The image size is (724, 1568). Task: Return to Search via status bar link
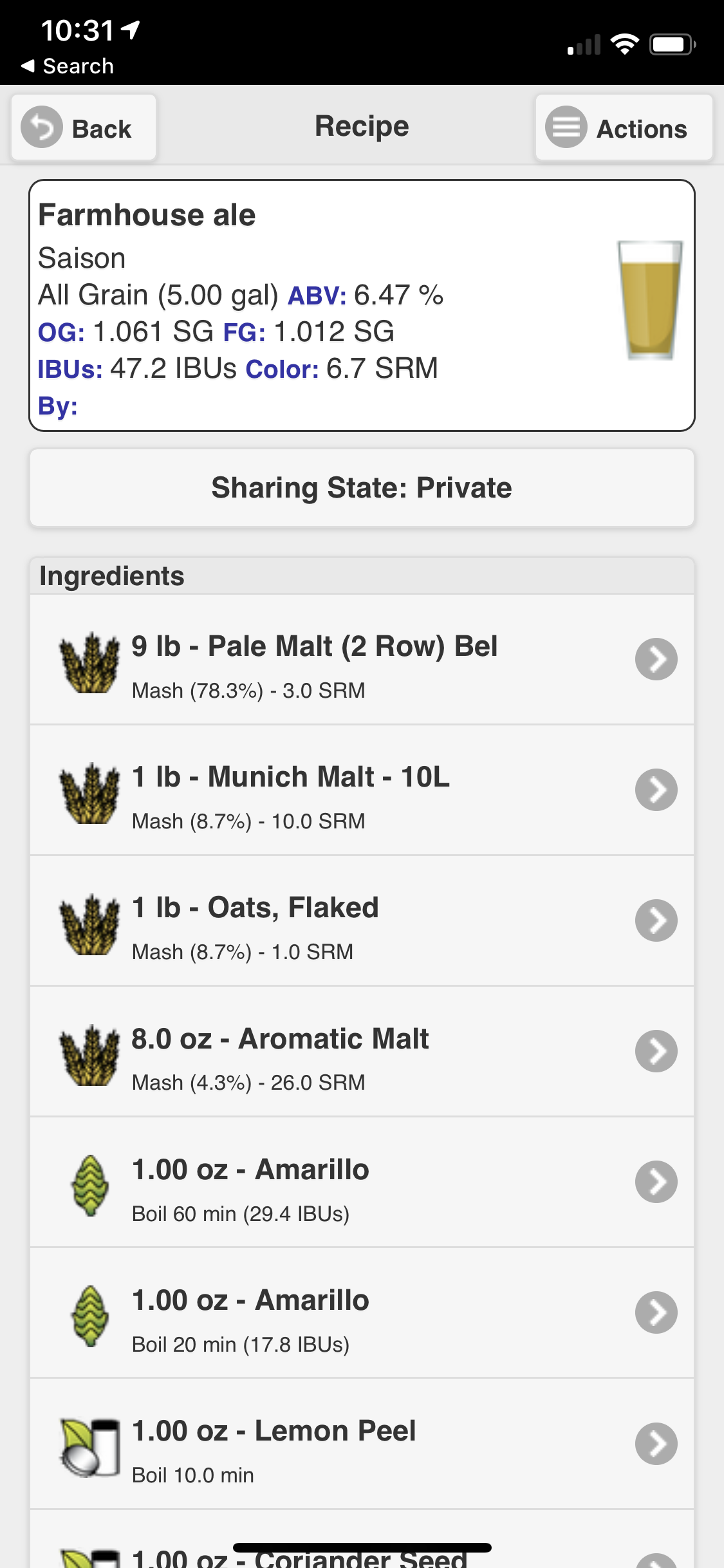[x=68, y=66]
